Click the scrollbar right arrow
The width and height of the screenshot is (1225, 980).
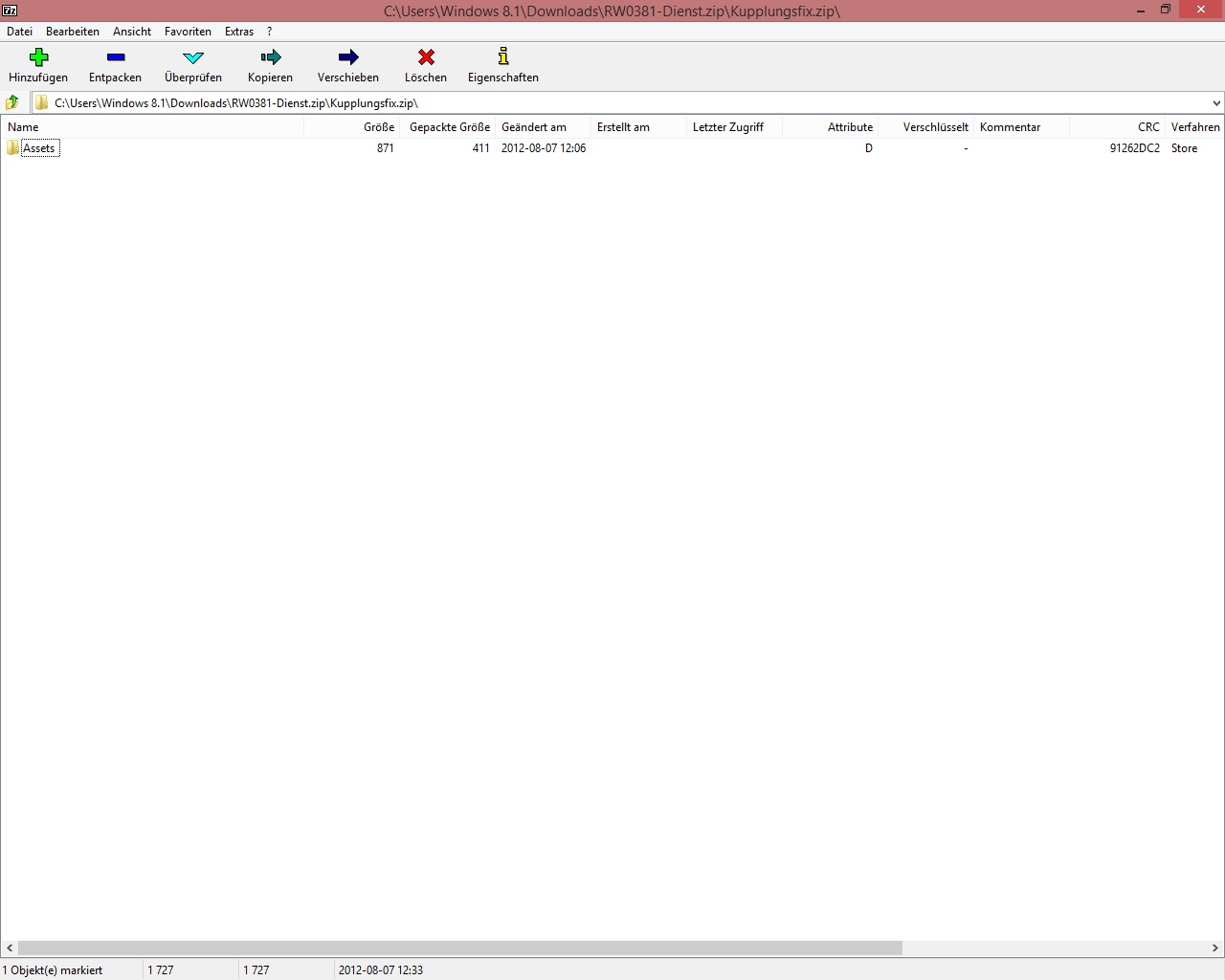coord(1215,947)
